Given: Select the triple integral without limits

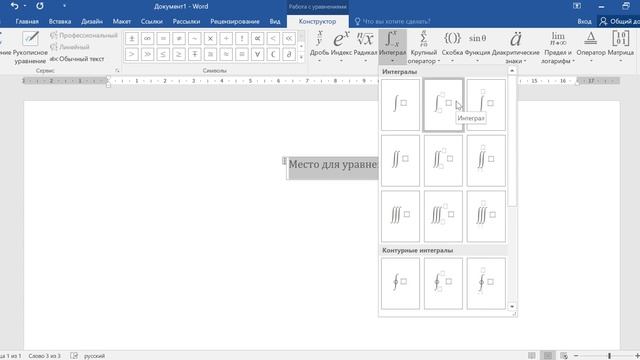Looking at the screenshot, I should point(400,216).
